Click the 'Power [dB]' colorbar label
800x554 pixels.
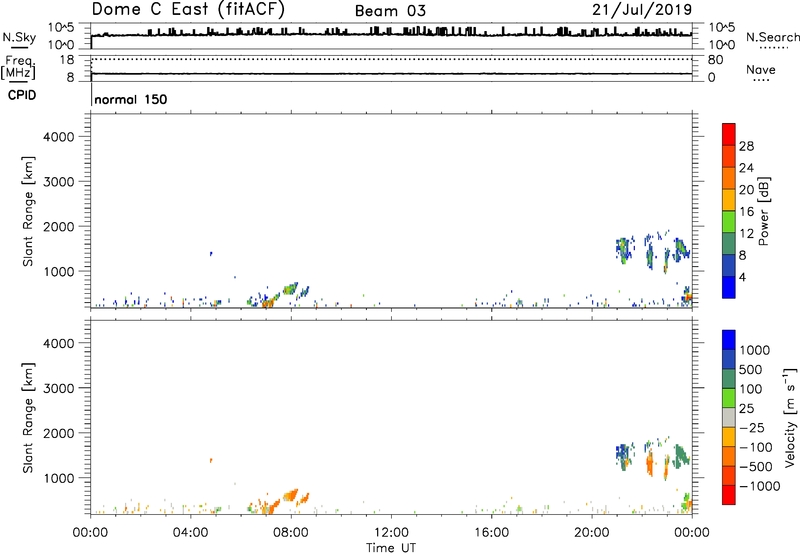(x=763, y=211)
